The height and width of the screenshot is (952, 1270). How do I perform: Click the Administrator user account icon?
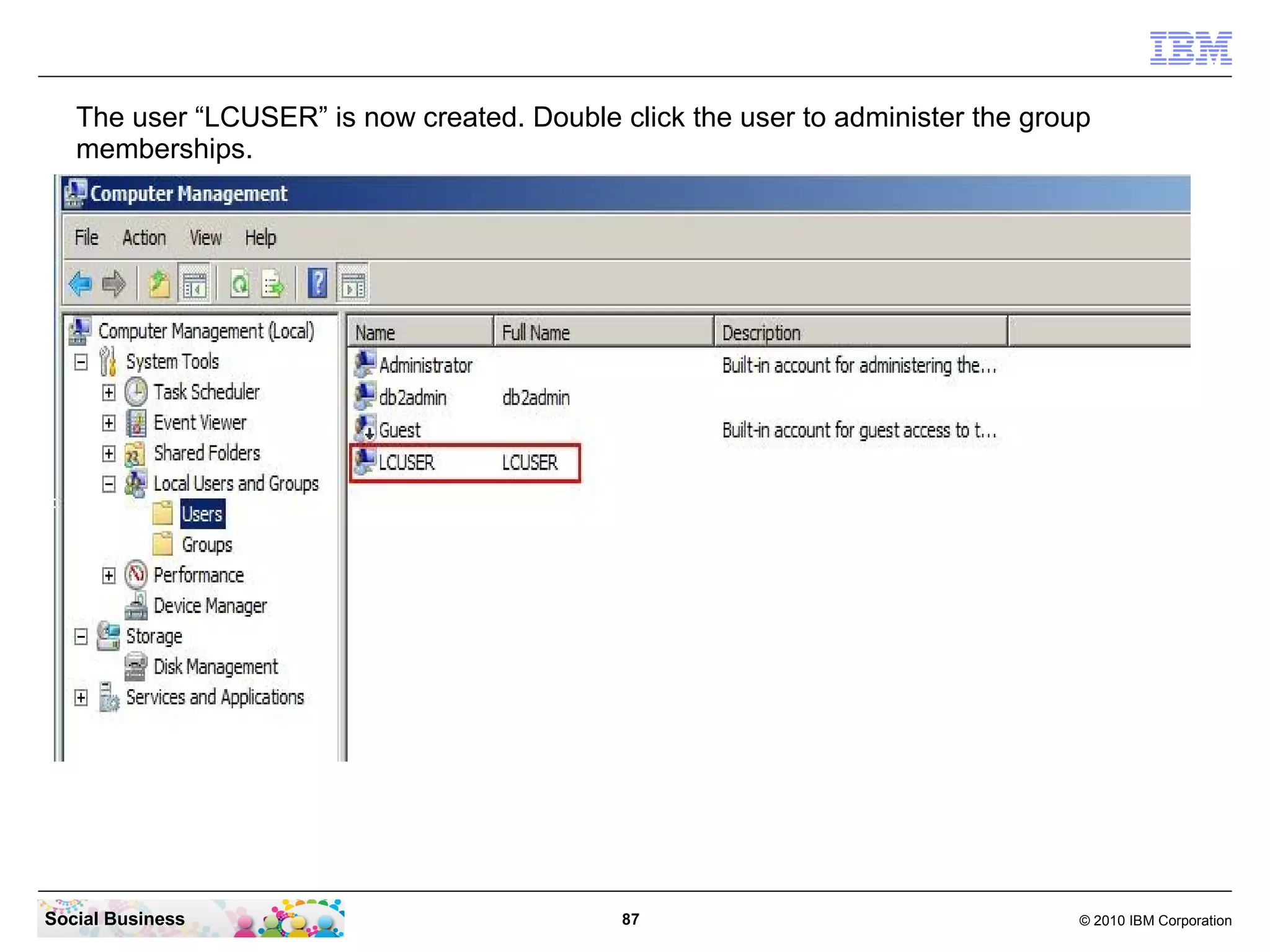click(x=365, y=364)
